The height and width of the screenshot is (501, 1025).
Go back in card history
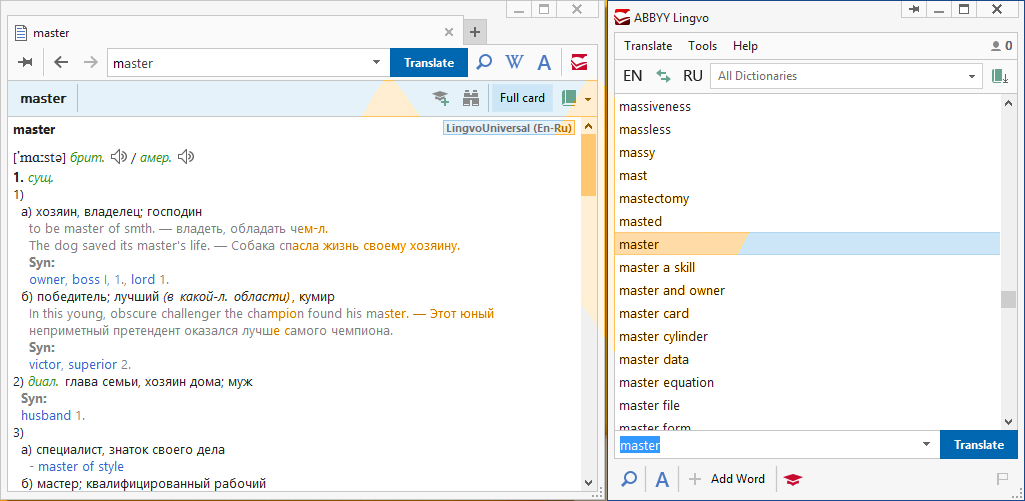61,63
